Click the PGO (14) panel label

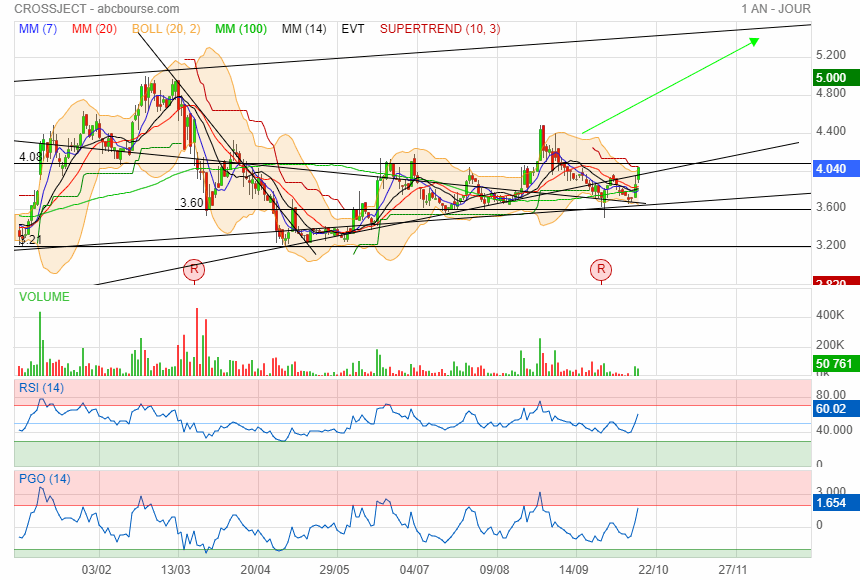tap(44, 478)
